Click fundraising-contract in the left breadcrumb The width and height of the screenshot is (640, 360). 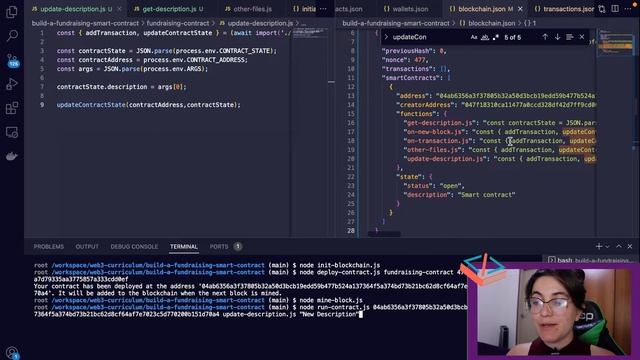pos(178,23)
